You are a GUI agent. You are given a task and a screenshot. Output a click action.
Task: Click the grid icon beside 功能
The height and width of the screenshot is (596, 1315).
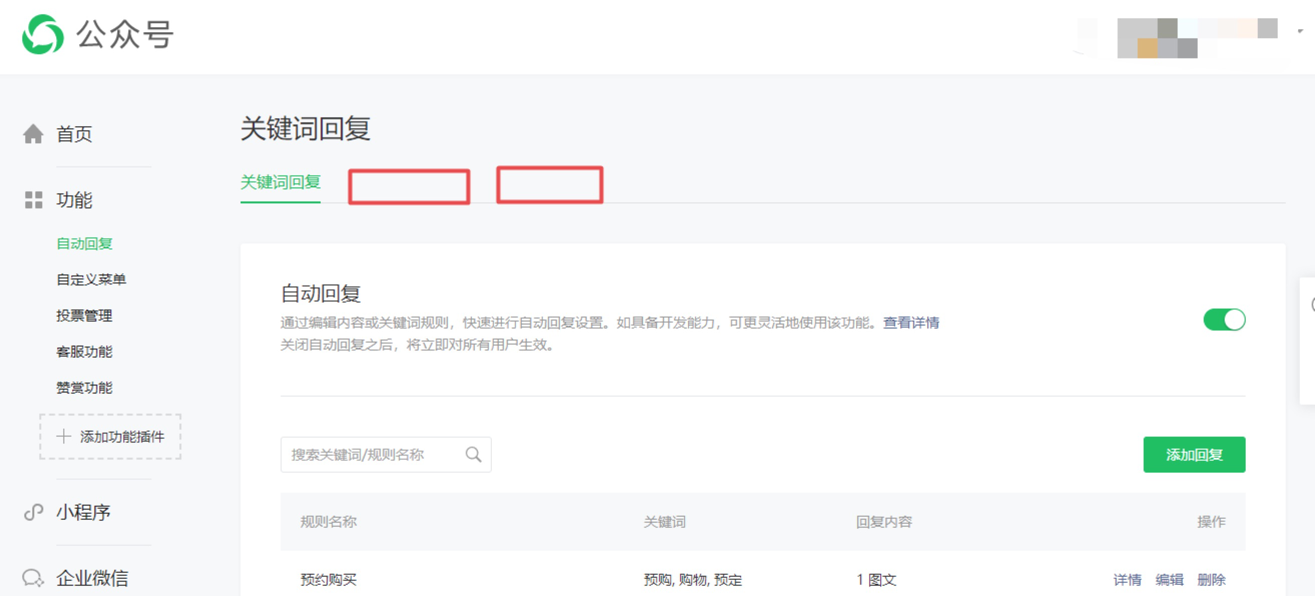[x=34, y=200]
